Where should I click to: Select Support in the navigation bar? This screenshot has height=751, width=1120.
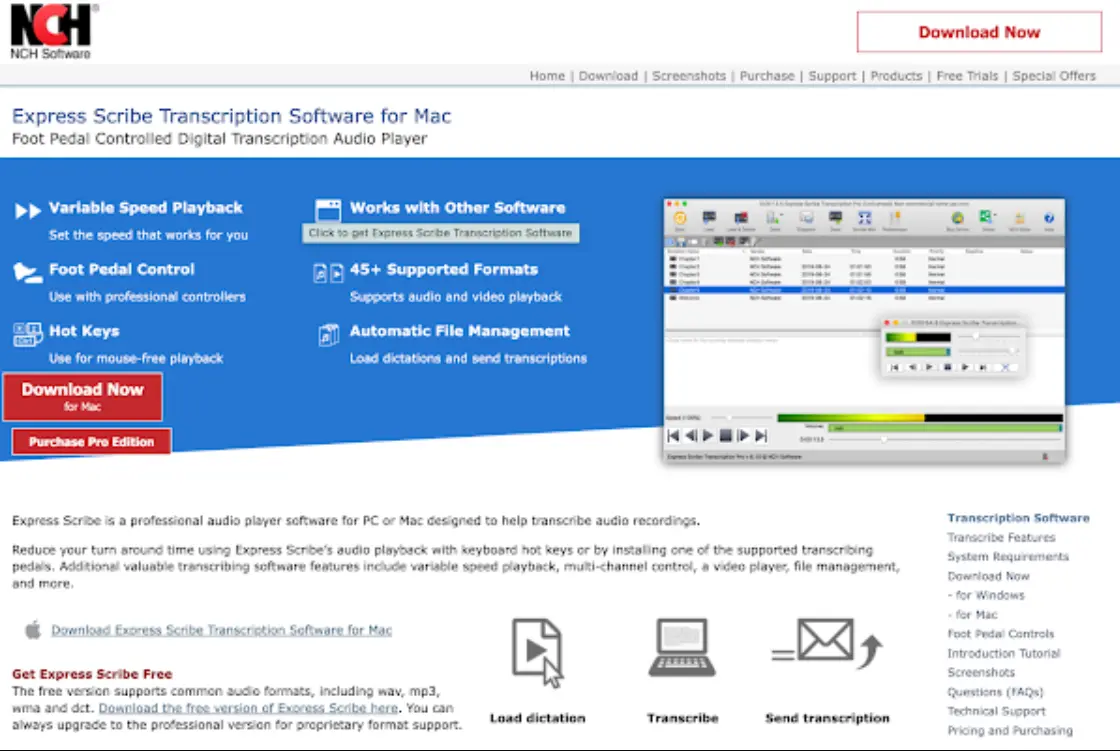tap(832, 75)
